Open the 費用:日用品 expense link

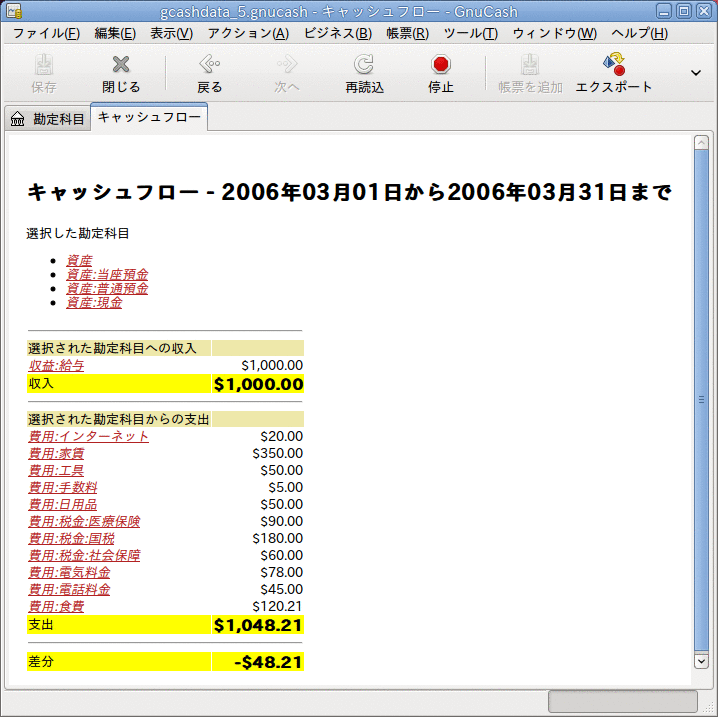63,504
